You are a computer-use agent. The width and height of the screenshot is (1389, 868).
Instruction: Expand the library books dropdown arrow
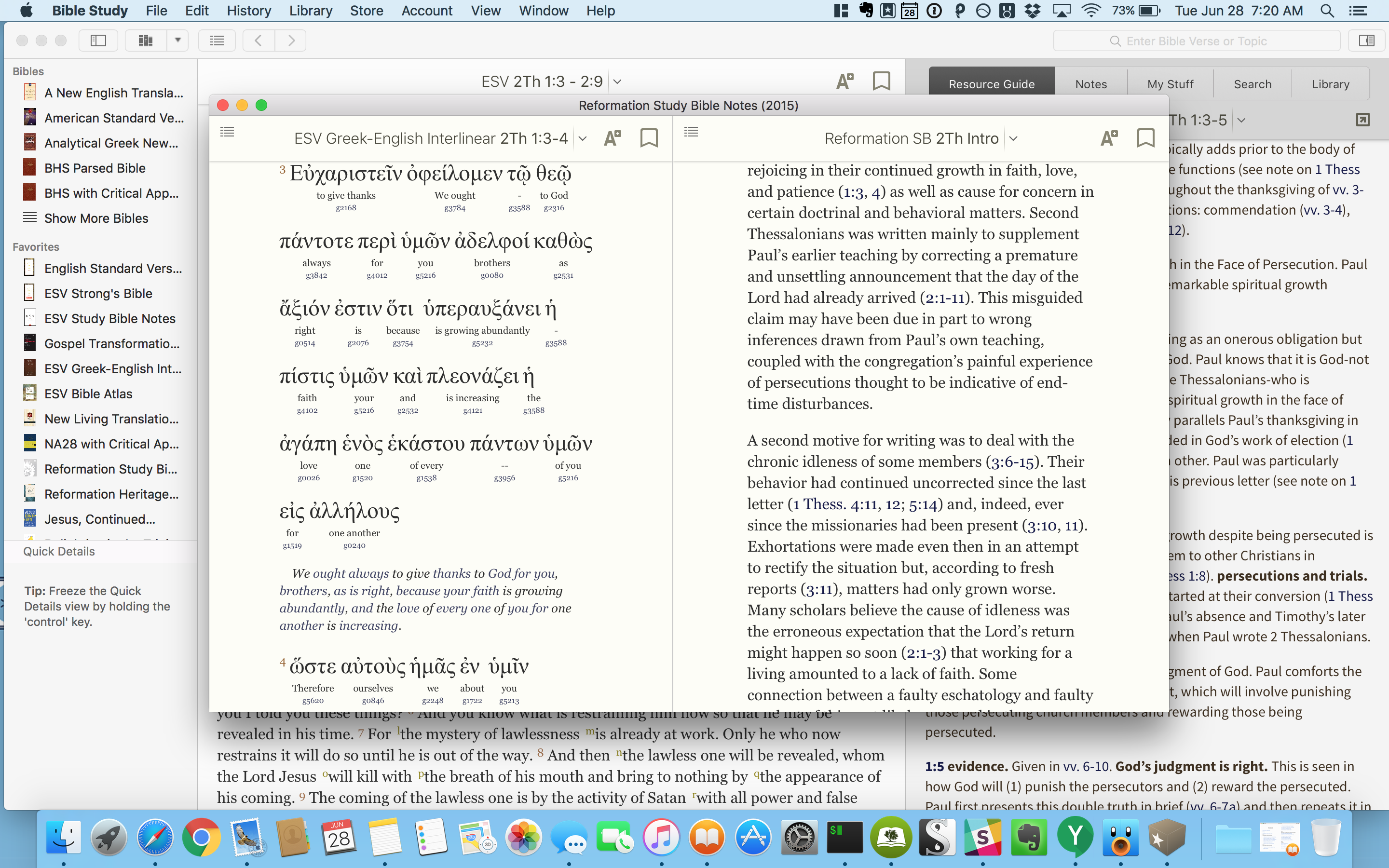click(x=178, y=41)
